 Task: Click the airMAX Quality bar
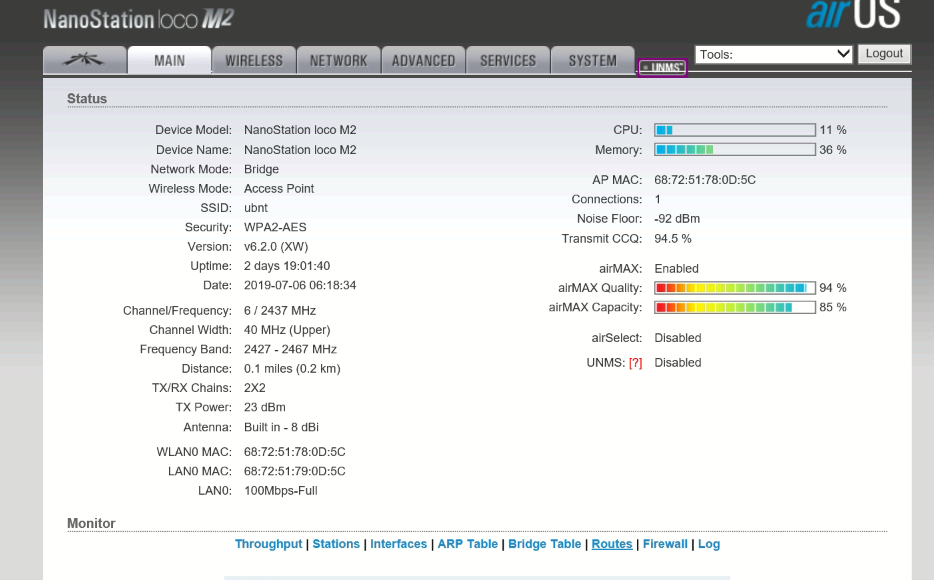click(735, 288)
